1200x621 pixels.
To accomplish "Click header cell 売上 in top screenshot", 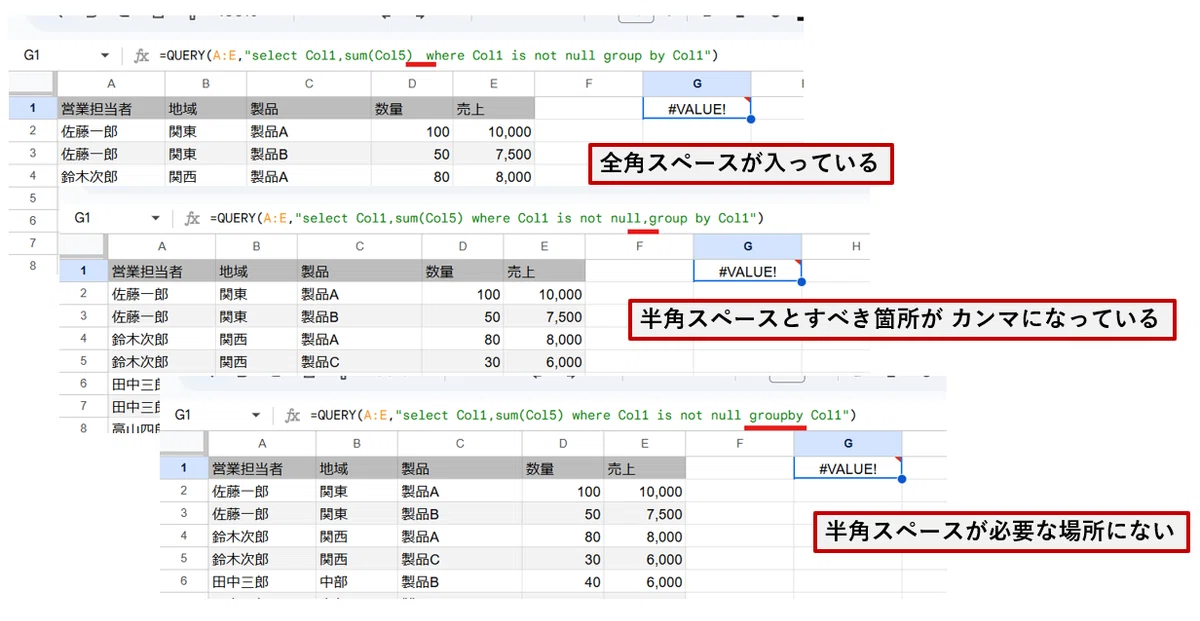I will tap(494, 108).
